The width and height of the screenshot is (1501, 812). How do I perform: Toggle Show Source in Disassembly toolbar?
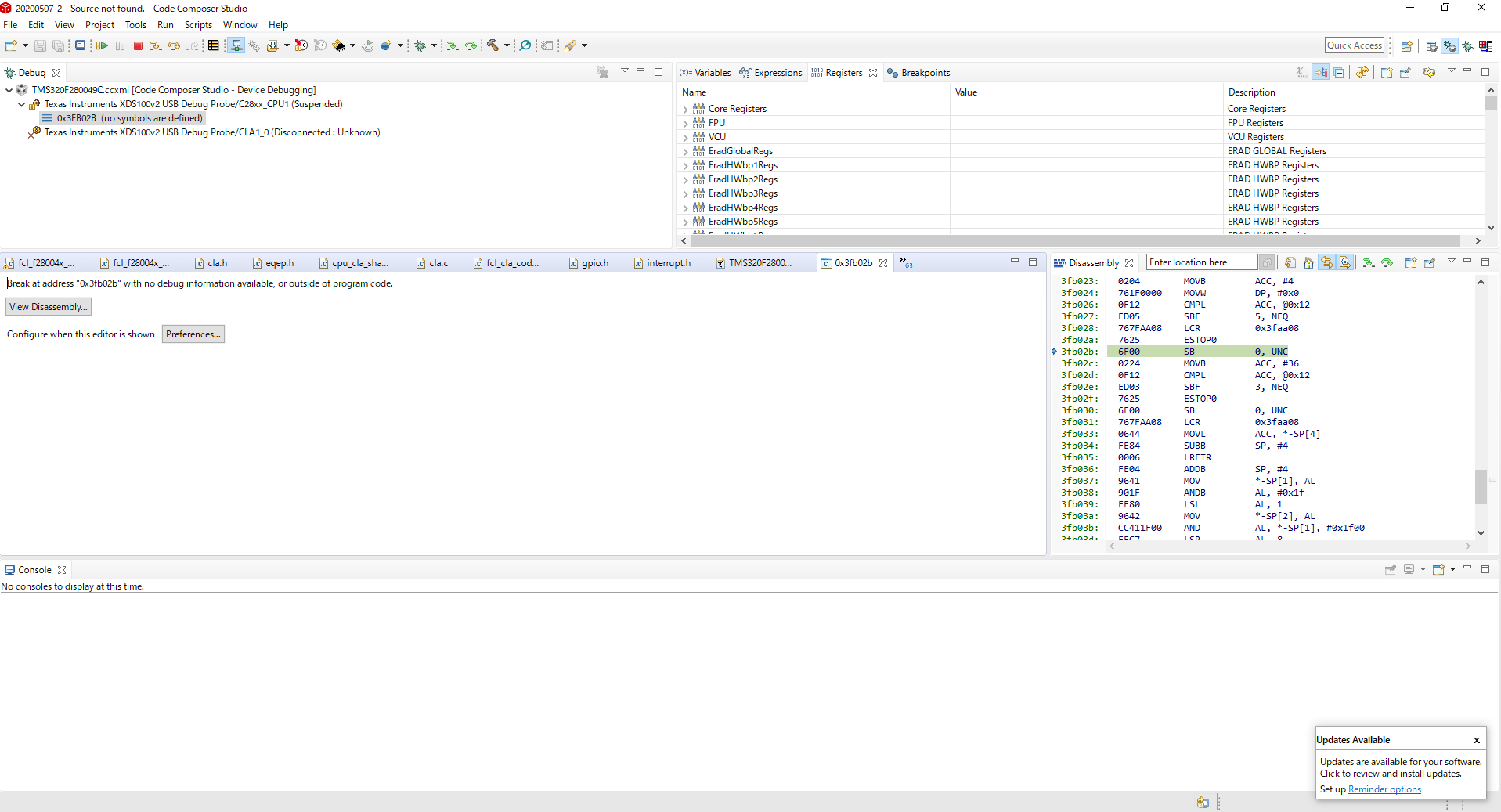[x=1345, y=263]
